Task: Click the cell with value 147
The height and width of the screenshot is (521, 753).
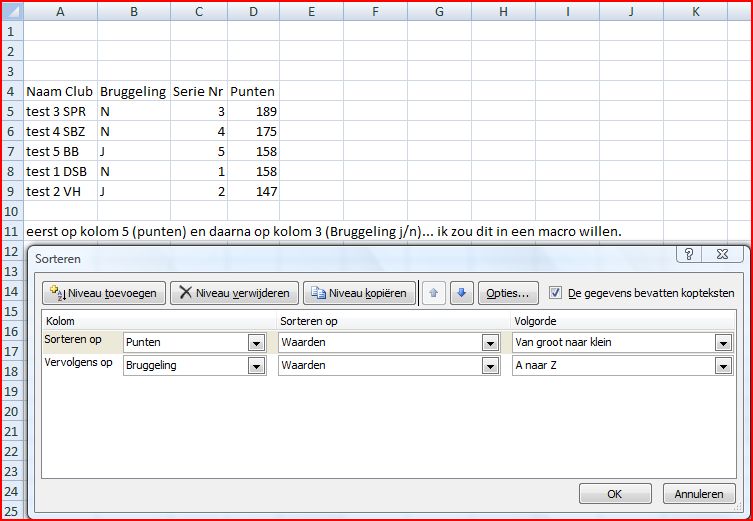Action: click(254, 191)
